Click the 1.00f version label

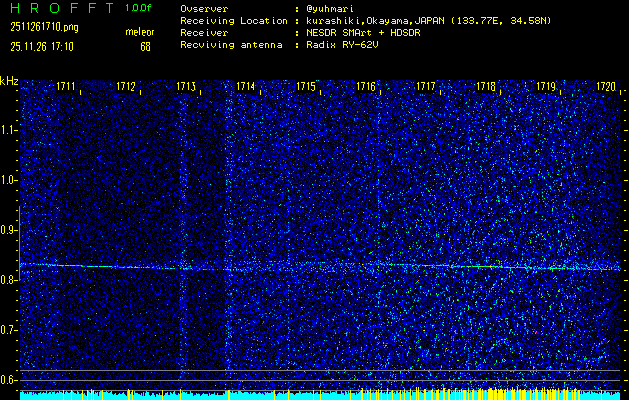tap(138, 8)
